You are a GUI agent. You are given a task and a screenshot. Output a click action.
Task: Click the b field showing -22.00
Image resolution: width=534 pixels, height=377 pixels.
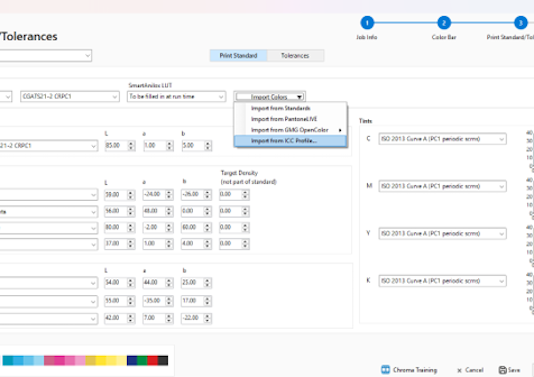(192, 318)
